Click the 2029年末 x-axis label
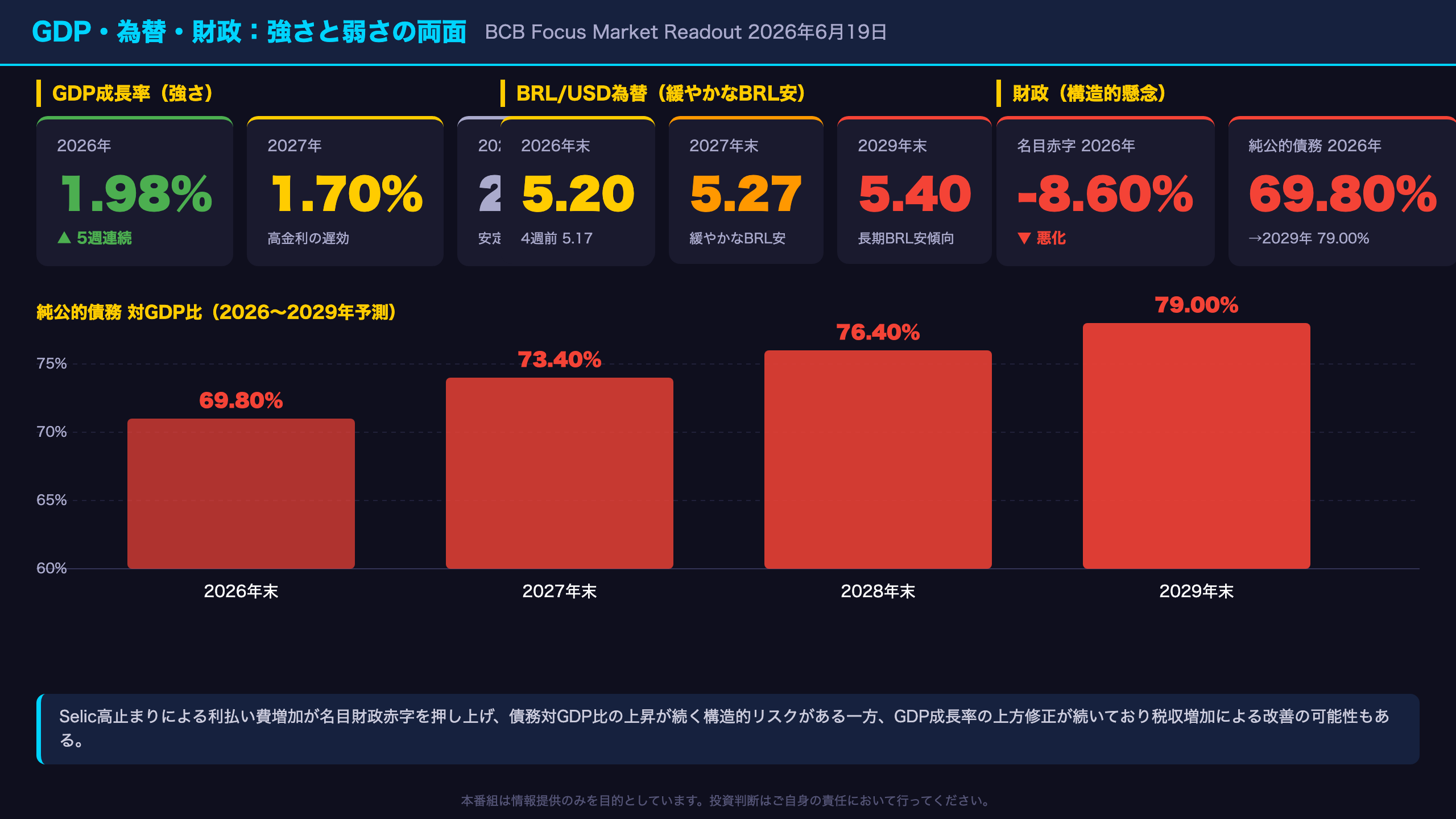Screen dimensions: 1456x819 pos(1197,591)
